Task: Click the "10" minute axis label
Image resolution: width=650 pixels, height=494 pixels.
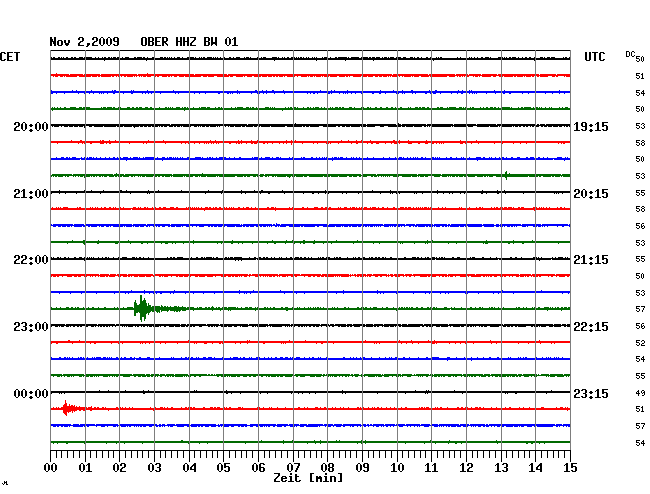Action: [x=397, y=468]
